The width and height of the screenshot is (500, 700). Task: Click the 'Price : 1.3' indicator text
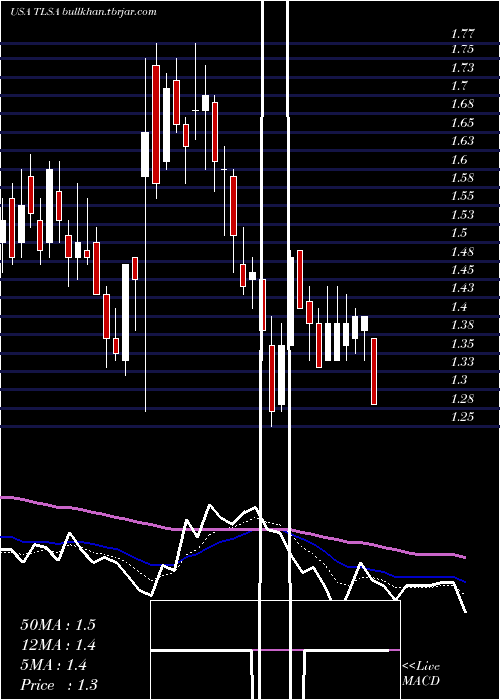point(59,685)
